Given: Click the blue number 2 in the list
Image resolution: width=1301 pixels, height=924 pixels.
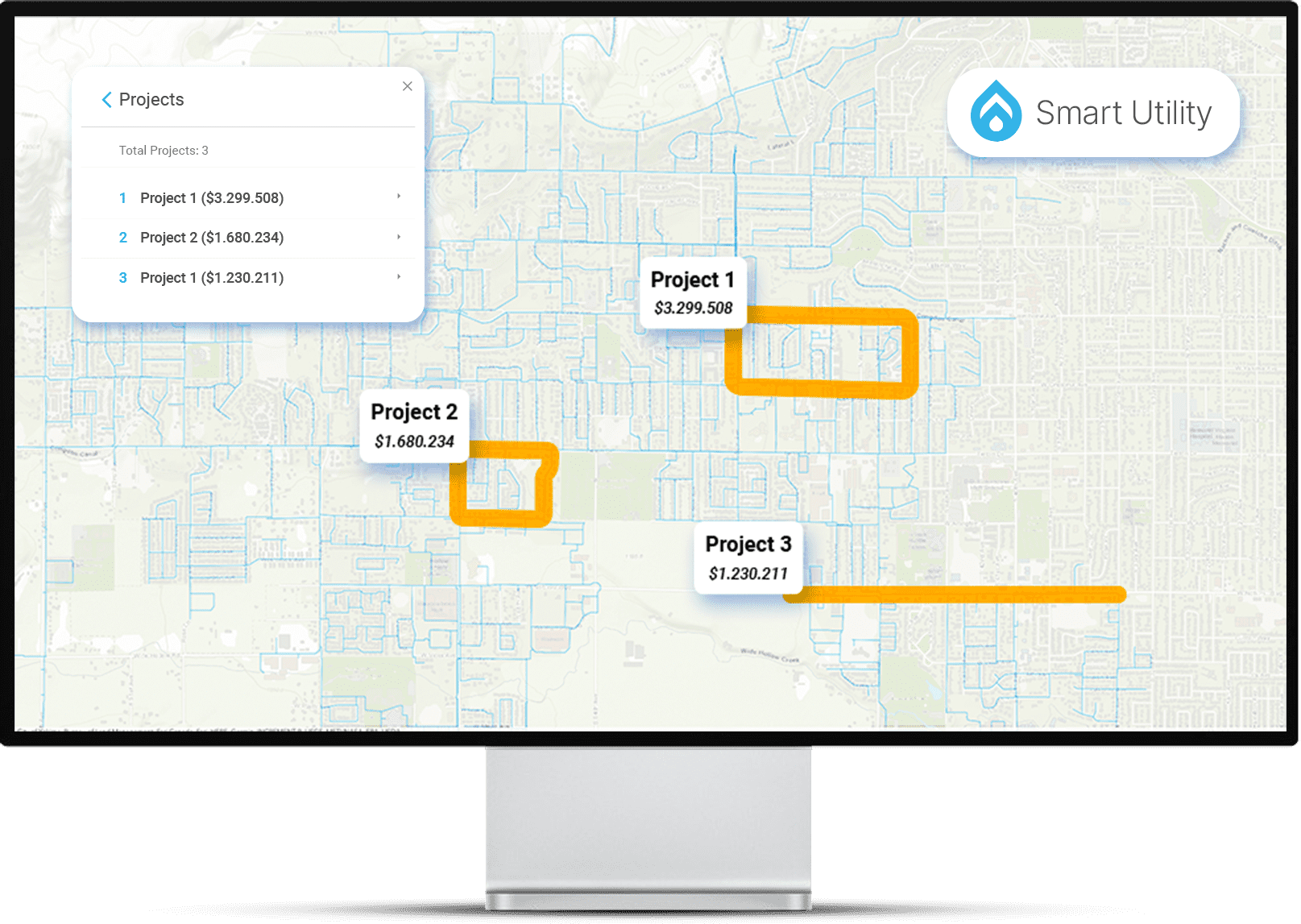Looking at the screenshot, I should (x=122, y=238).
